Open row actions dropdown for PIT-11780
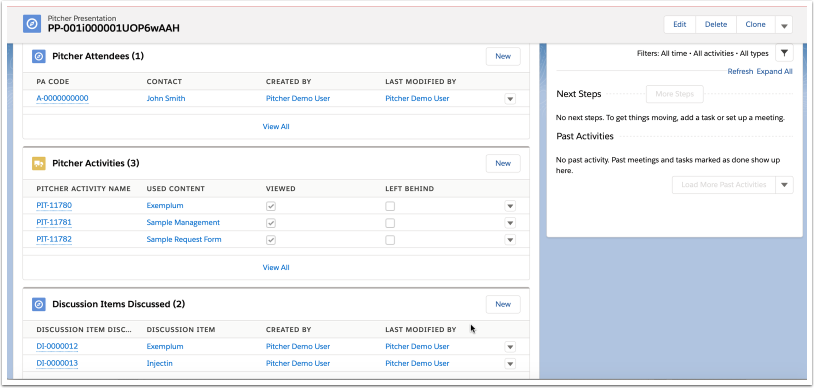Screen dimensions: 814x388 510,206
